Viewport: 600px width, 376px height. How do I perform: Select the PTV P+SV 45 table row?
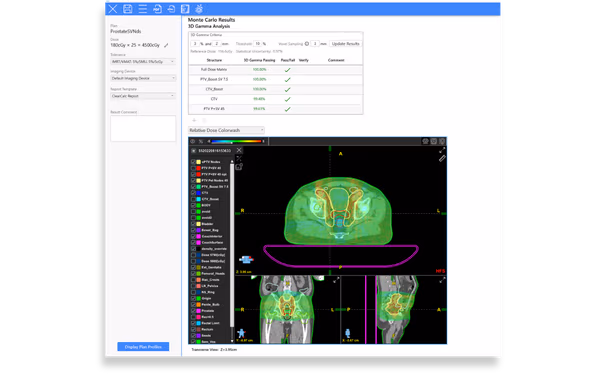276,109
